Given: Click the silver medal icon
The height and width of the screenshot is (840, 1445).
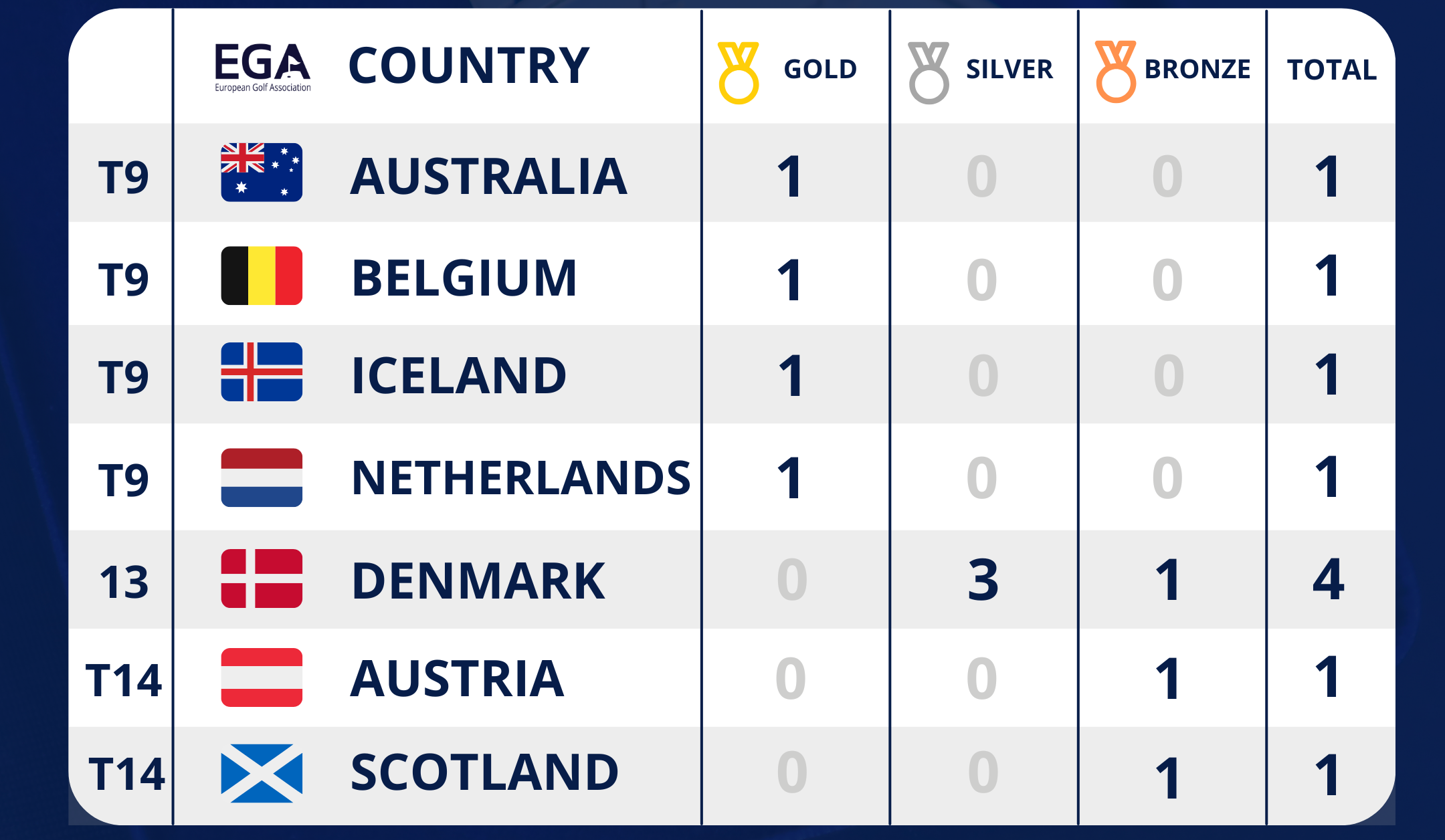Looking at the screenshot, I should point(929,72).
